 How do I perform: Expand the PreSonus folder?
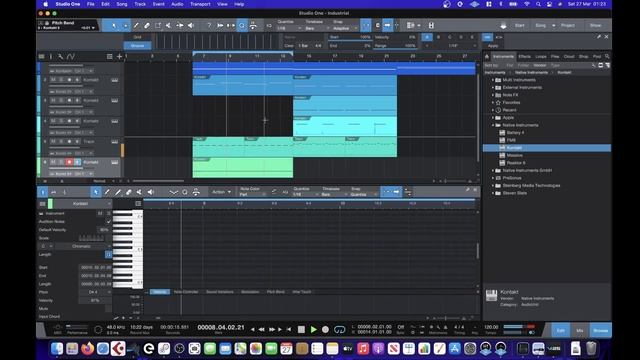(x=493, y=178)
